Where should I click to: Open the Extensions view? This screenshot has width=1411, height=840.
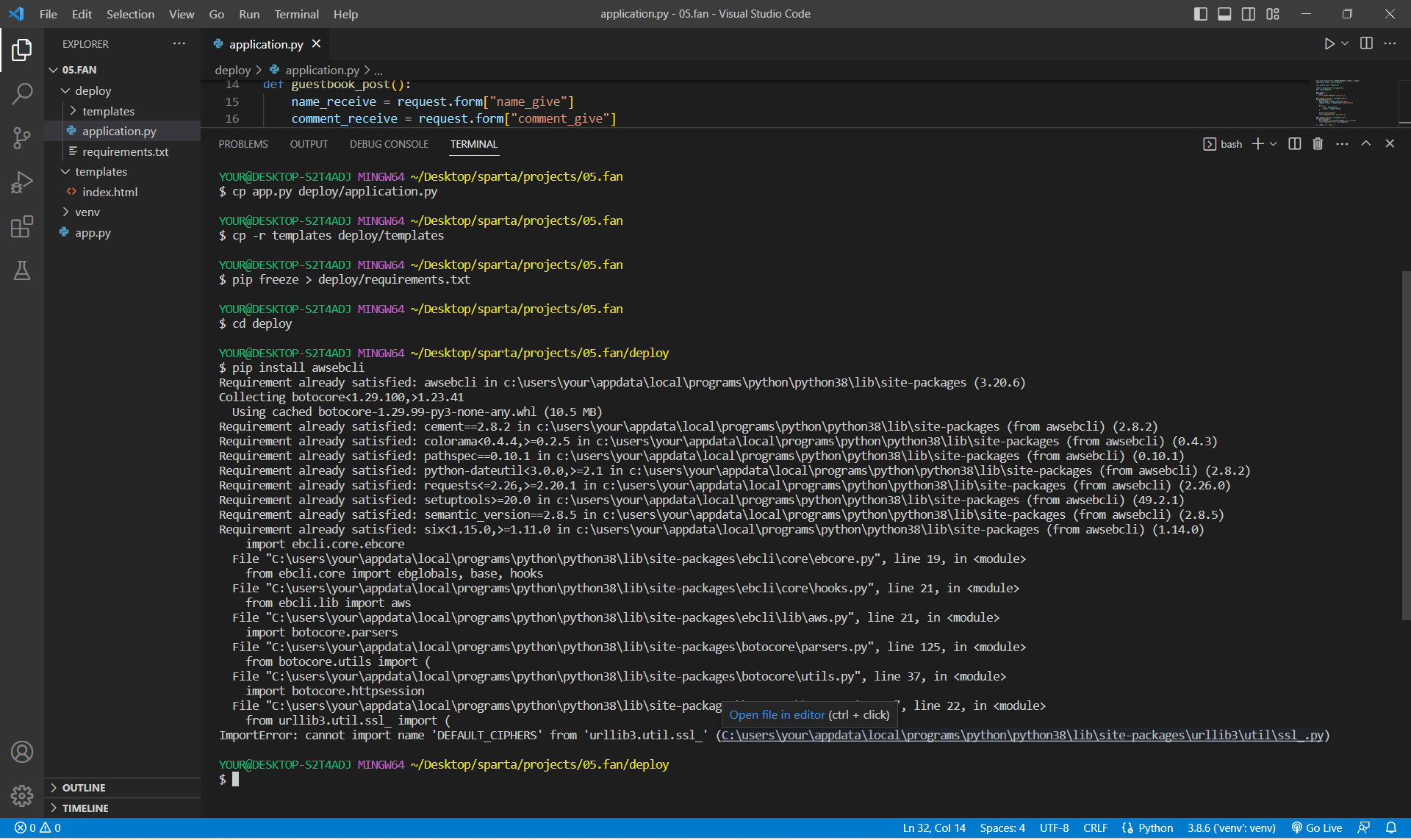(22, 226)
